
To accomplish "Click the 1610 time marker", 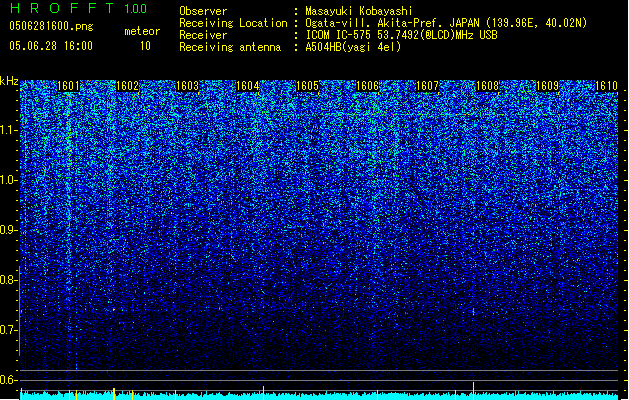I will click(x=606, y=86).
